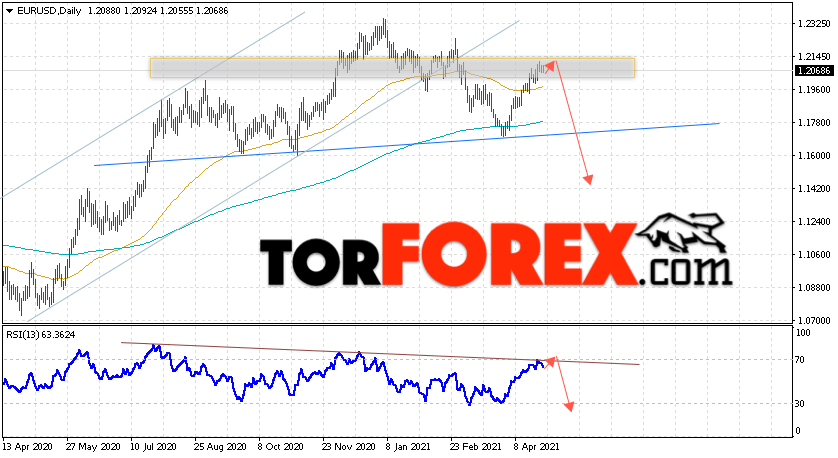Click the 1.12400 price axis label
The image size is (838, 458).
(814, 222)
